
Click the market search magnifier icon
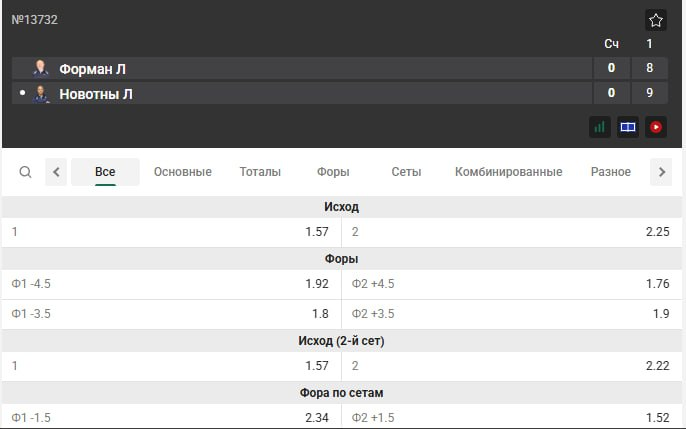coord(26,172)
